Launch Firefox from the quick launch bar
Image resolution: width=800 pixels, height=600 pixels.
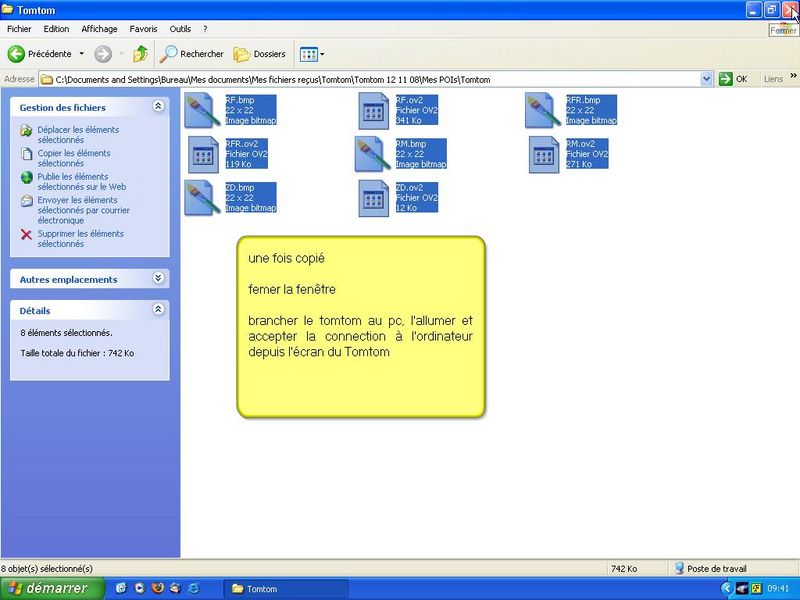pos(158,588)
